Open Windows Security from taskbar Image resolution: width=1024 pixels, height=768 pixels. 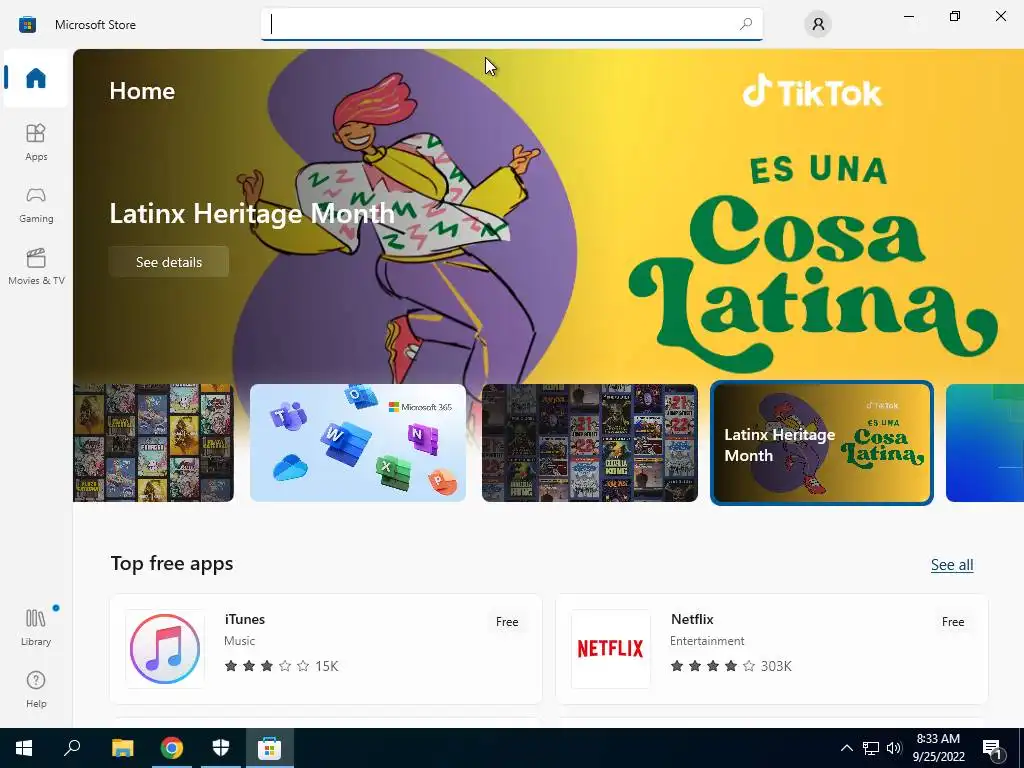tap(221, 748)
